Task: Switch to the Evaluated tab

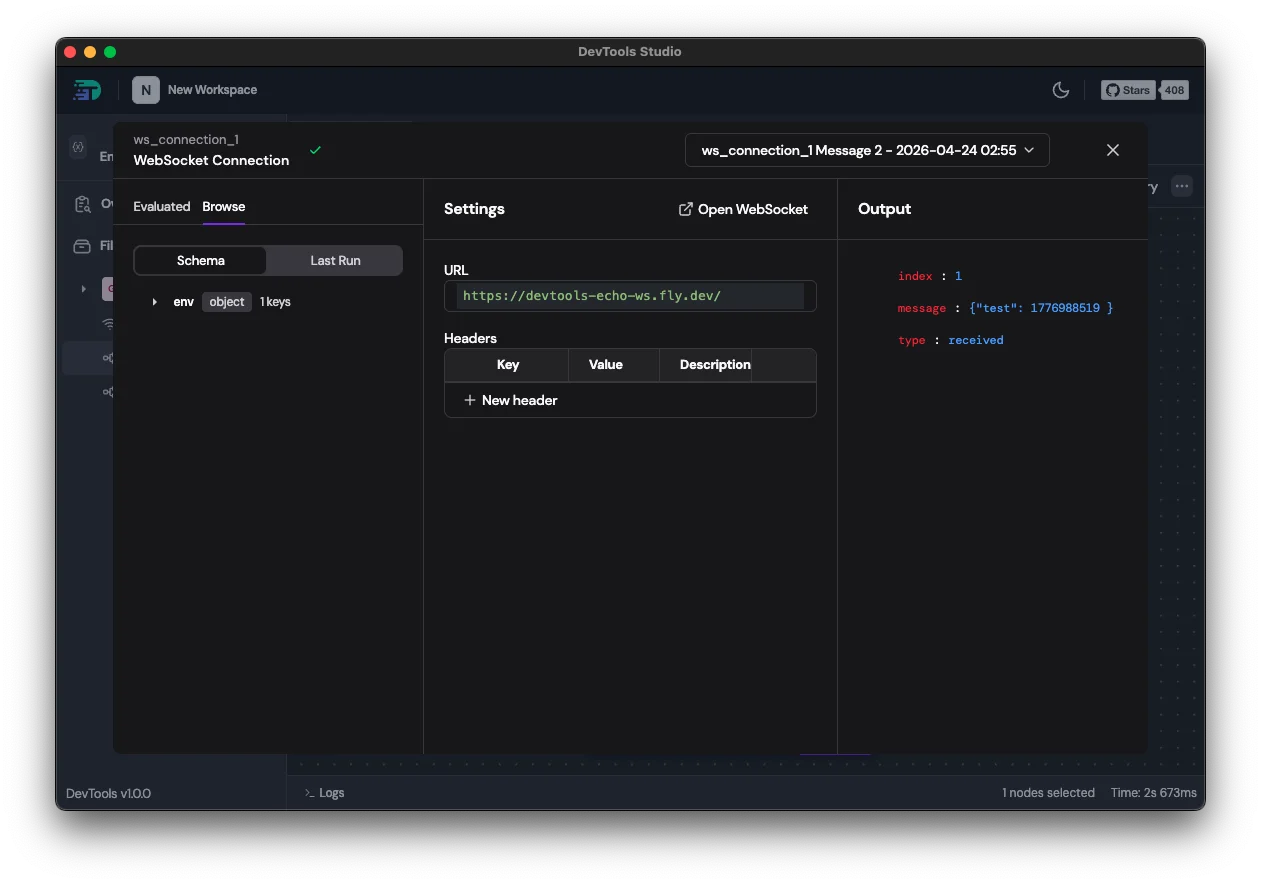Action: coord(162,206)
